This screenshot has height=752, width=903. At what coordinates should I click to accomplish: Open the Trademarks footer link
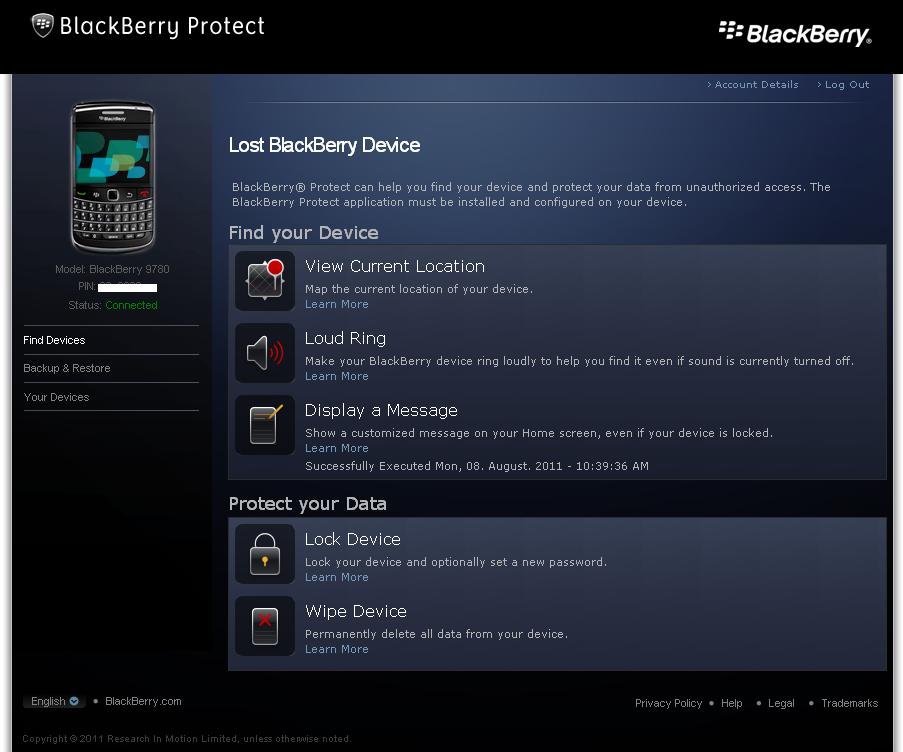pos(849,703)
